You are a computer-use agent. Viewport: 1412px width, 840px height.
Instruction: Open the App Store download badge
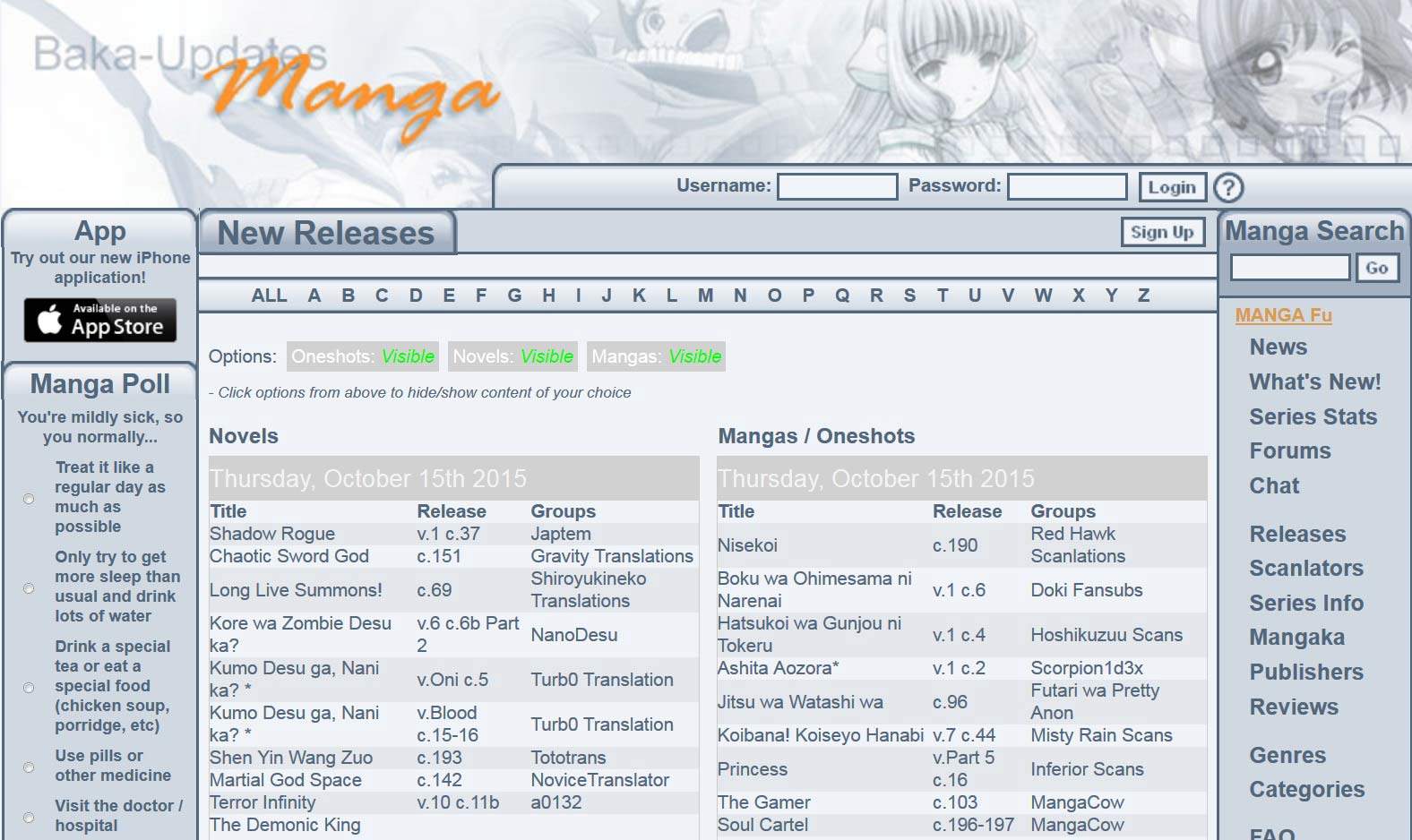click(100, 320)
